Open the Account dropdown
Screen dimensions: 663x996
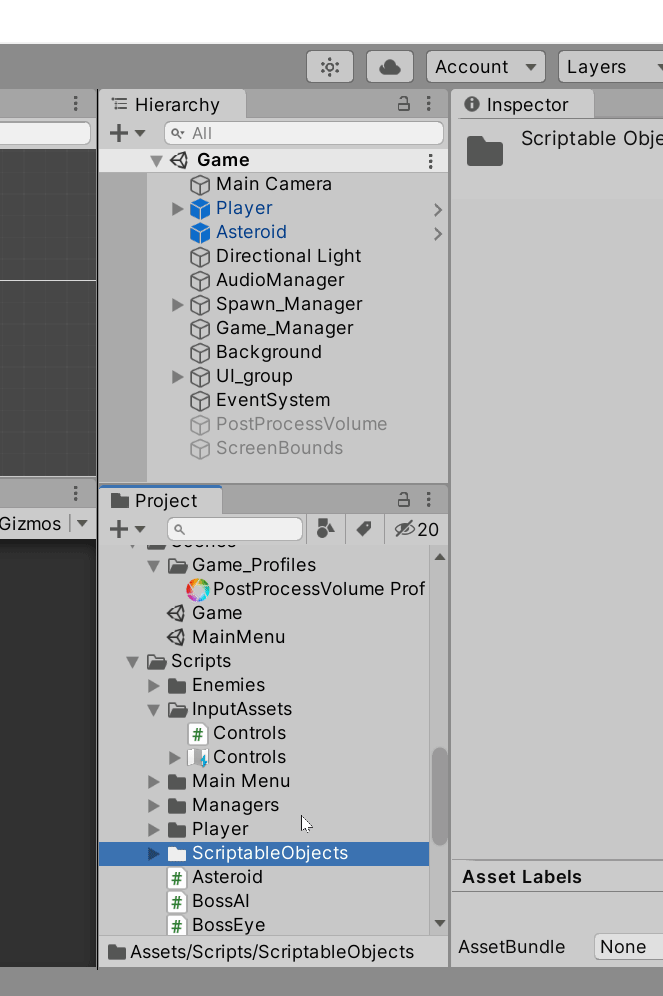[486, 67]
